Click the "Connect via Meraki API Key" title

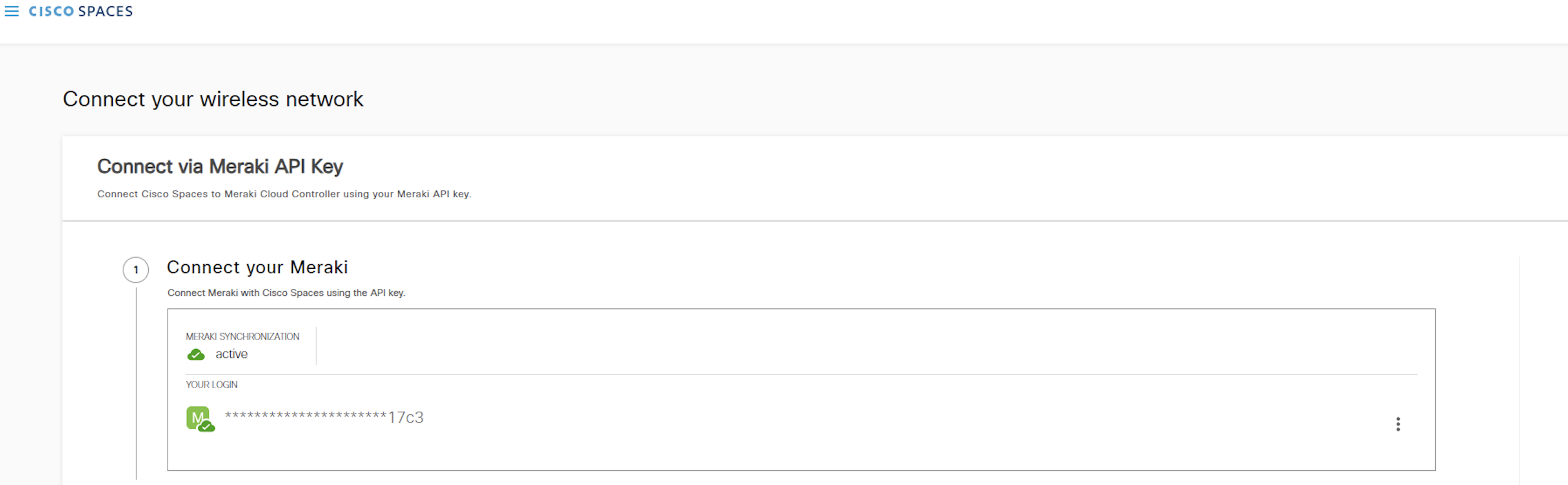tap(220, 167)
